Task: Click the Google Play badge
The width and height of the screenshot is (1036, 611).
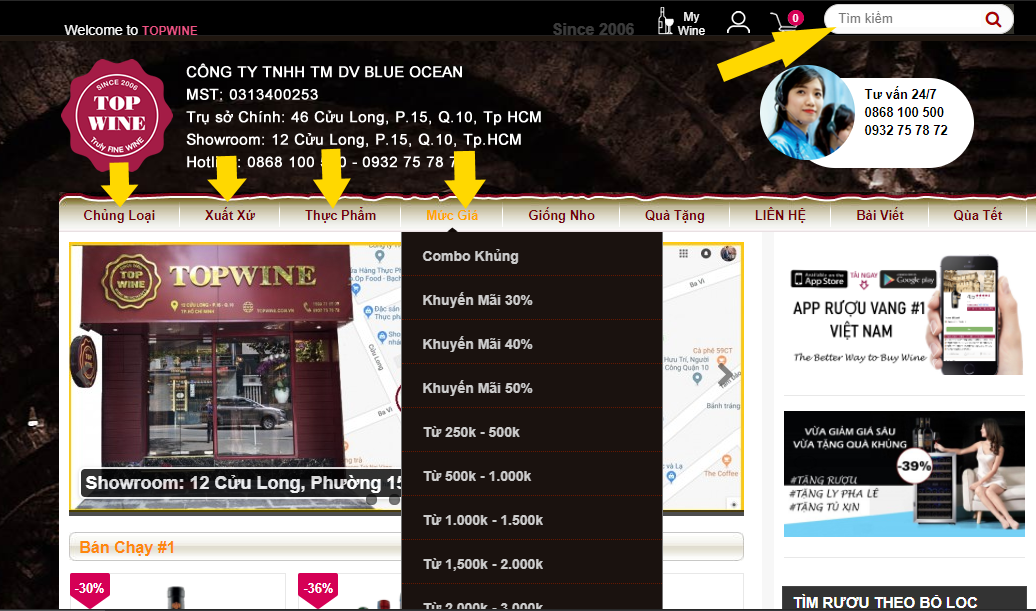Action: 908,279
